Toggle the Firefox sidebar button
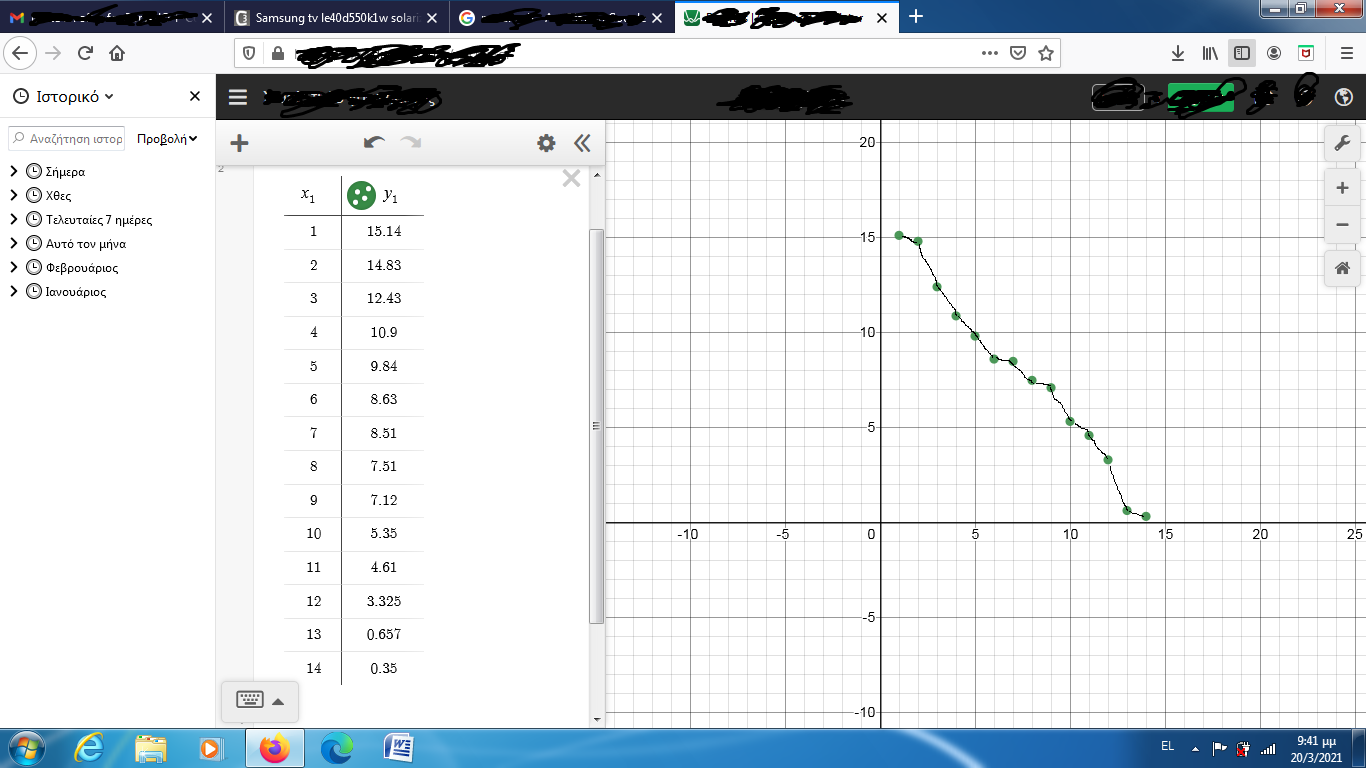The height and width of the screenshot is (768, 1366). (x=1242, y=53)
